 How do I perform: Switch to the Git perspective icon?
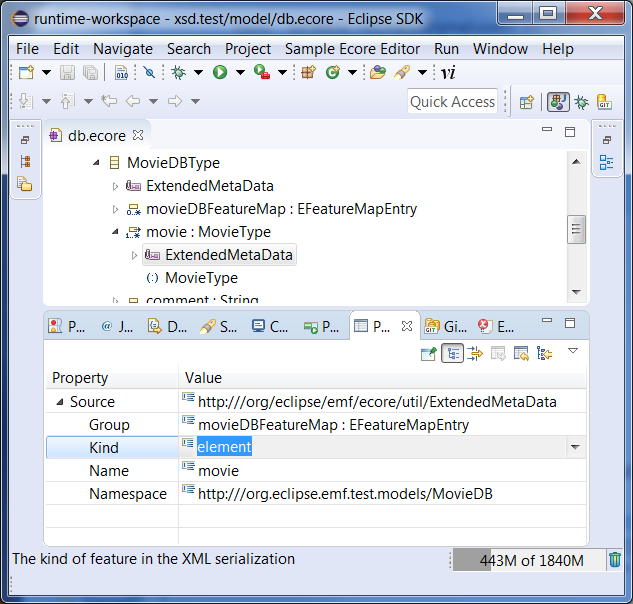coord(604,102)
